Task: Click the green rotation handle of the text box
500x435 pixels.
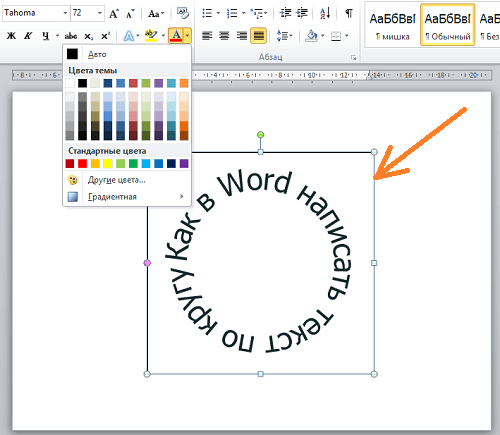Action: click(x=261, y=135)
